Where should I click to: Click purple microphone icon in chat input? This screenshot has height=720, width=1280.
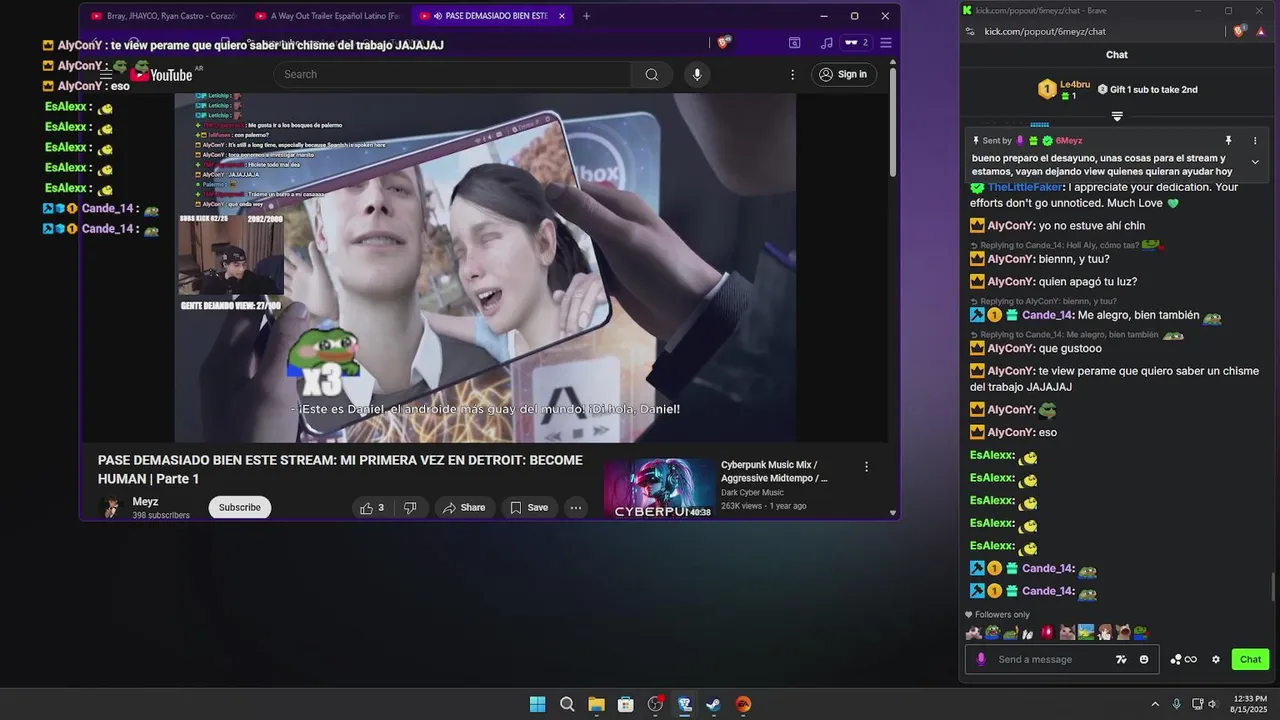(x=981, y=659)
